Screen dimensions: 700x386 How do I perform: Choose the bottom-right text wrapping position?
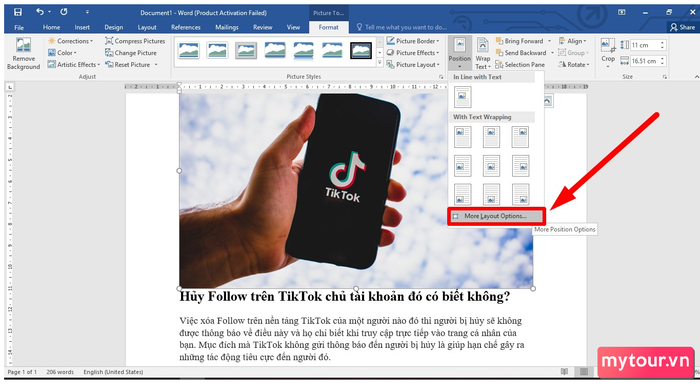coord(521,195)
